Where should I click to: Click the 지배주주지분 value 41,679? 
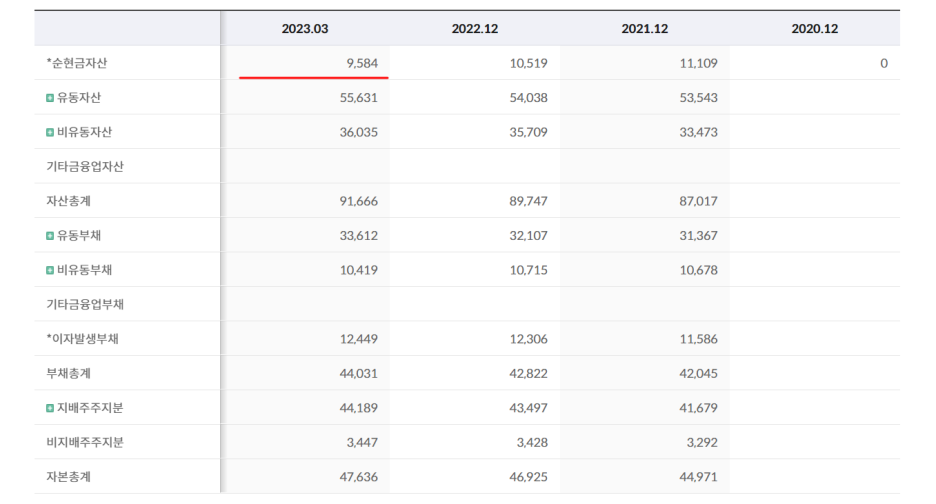tap(698, 408)
